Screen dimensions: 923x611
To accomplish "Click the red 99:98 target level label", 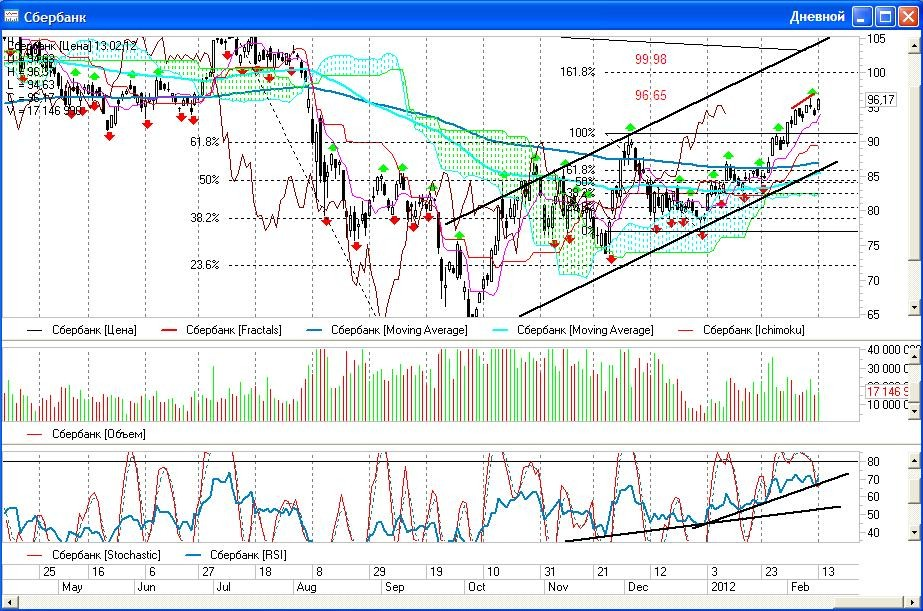I will click(650, 59).
